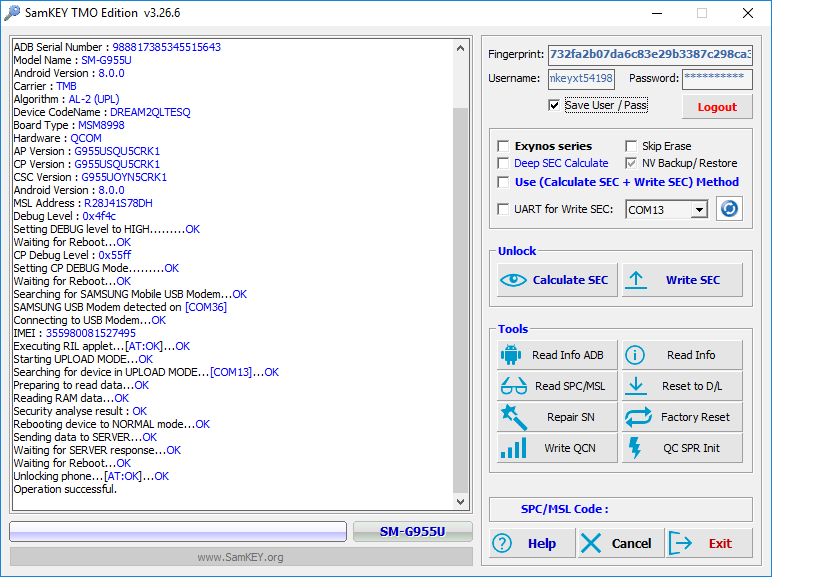The width and height of the screenshot is (819, 577).
Task: Click the CSC Version G955UOYN5CRK1 value
Action: 124,177
